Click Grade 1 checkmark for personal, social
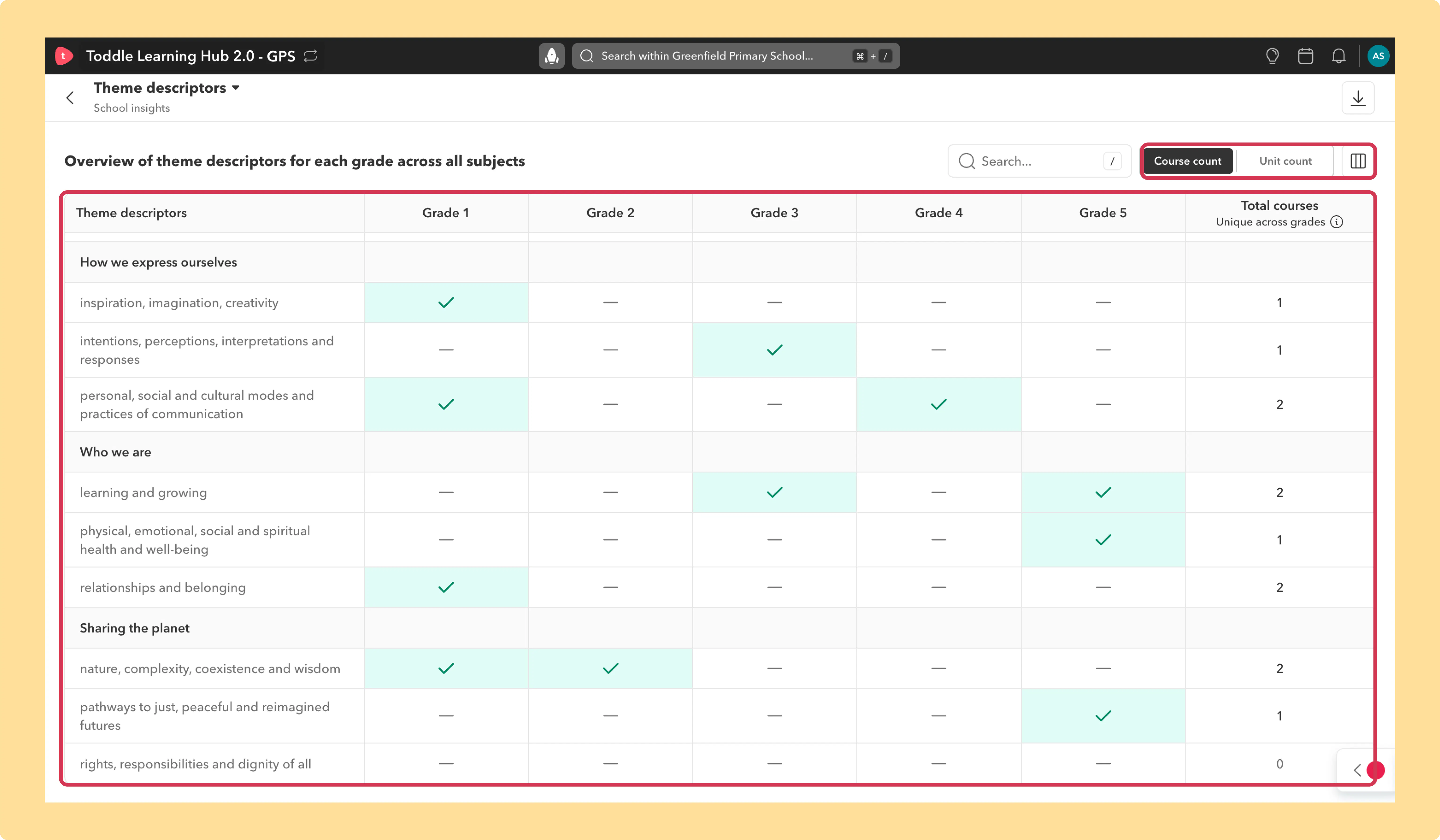 [446, 404]
